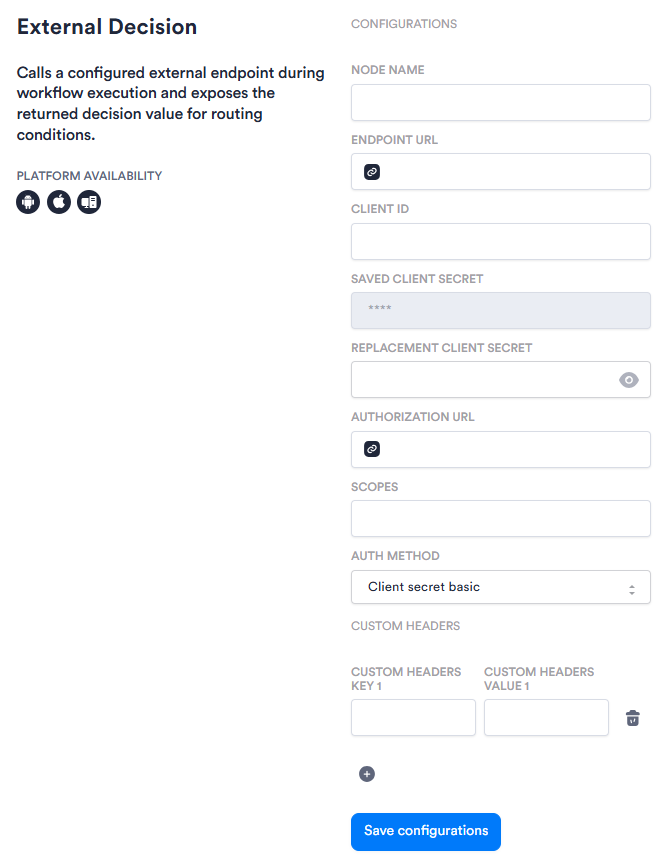
Task: Click the Apple platform availability icon
Action: 59,202
